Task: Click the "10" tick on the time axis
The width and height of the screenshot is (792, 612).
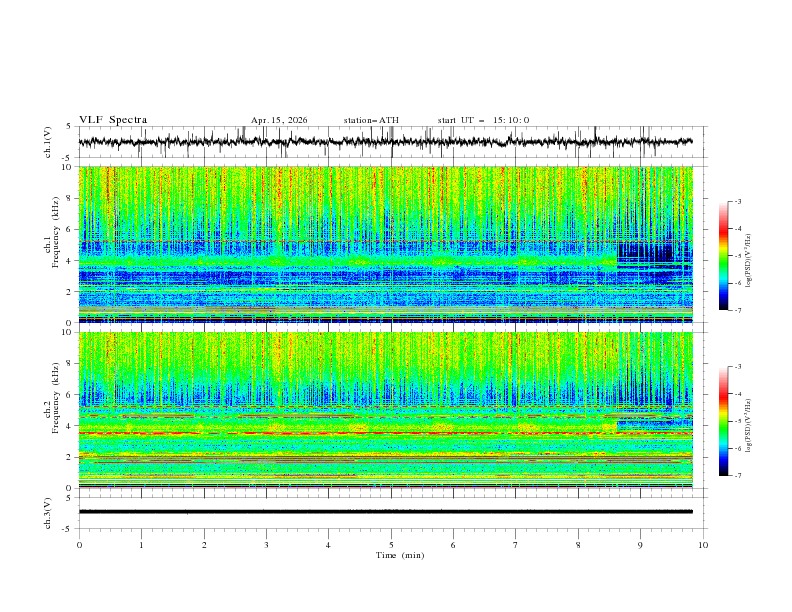Action: (703, 545)
